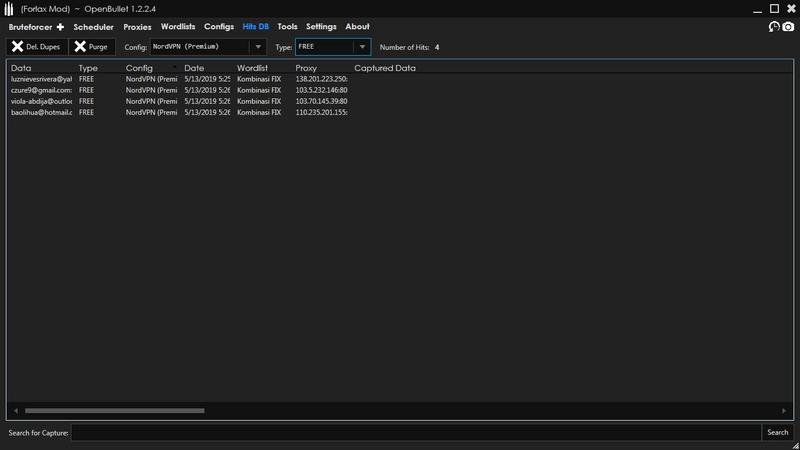Image resolution: width=800 pixels, height=450 pixels.
Task: Click the arrow of the Config combo box
Action: tap(258, 47)
